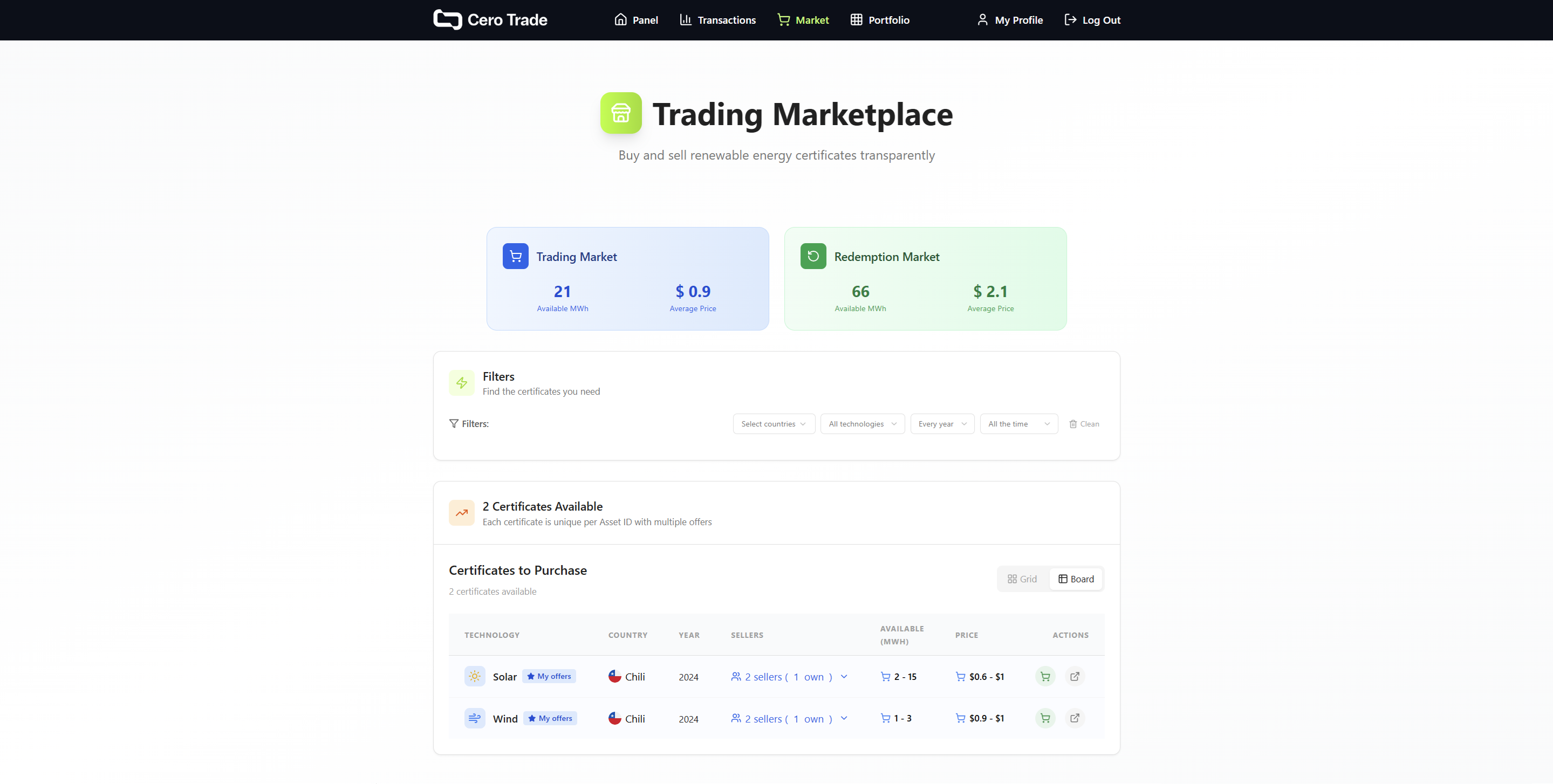Switch to Grid view

point(1022,579)
